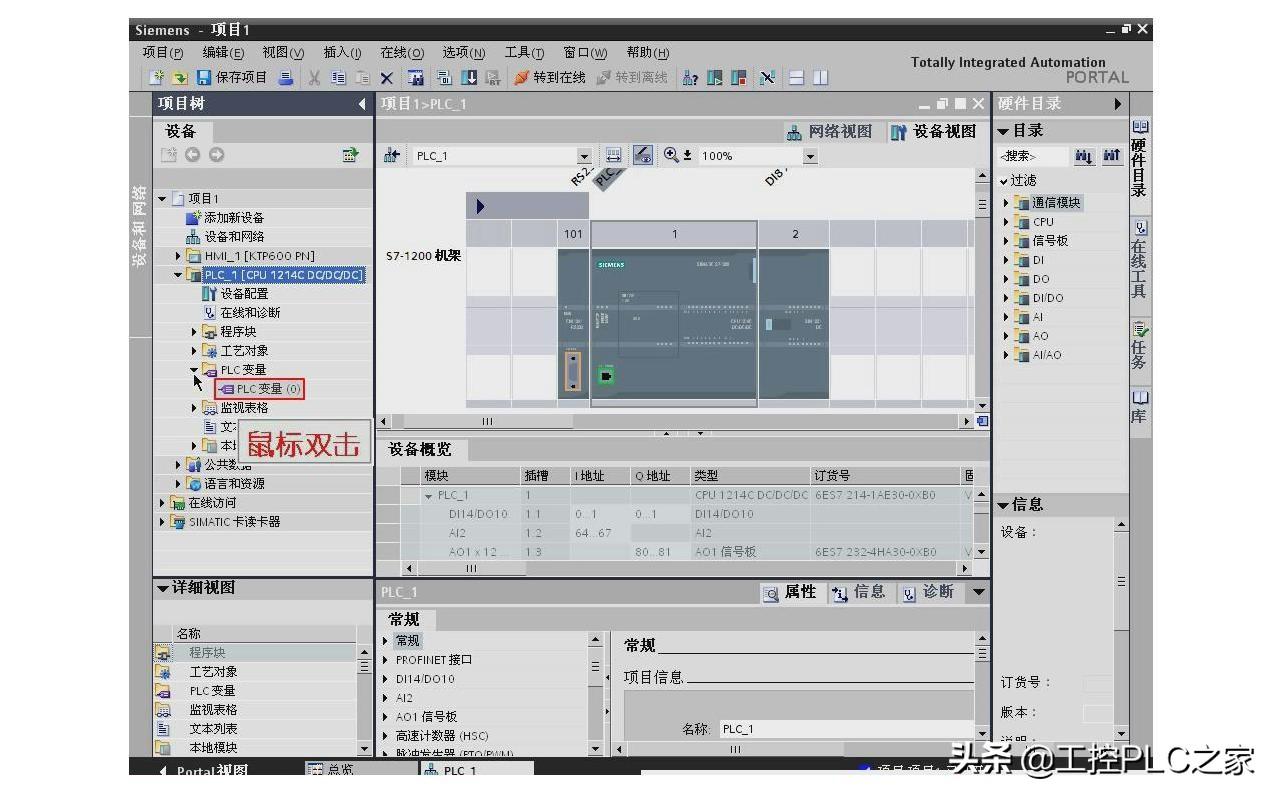Open the 编辑(E) menu
The image size is (1280, 800).
[223, 53]
